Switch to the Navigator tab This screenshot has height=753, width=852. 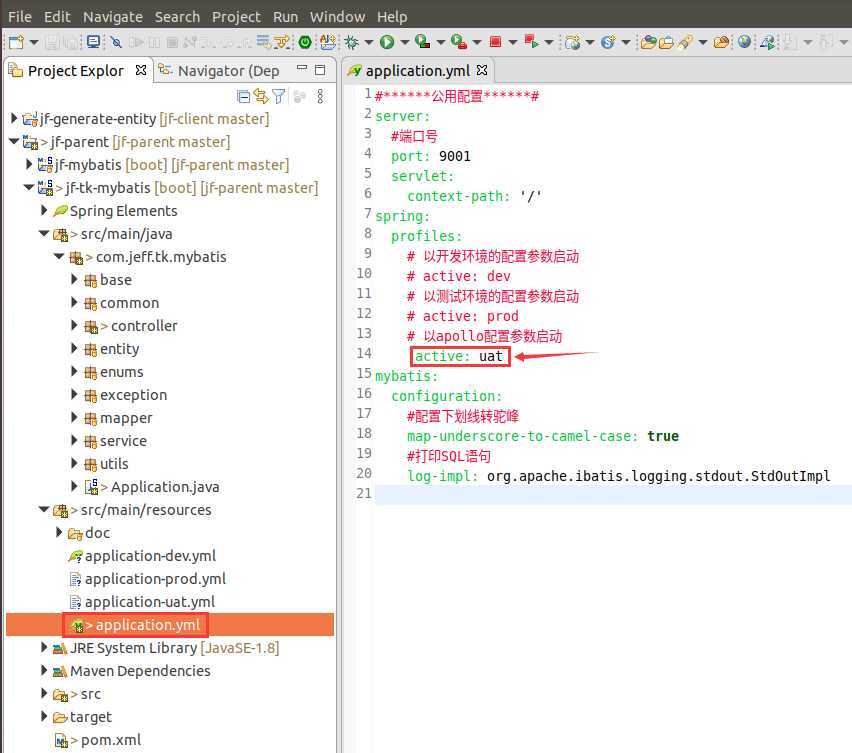click(221, 71)
